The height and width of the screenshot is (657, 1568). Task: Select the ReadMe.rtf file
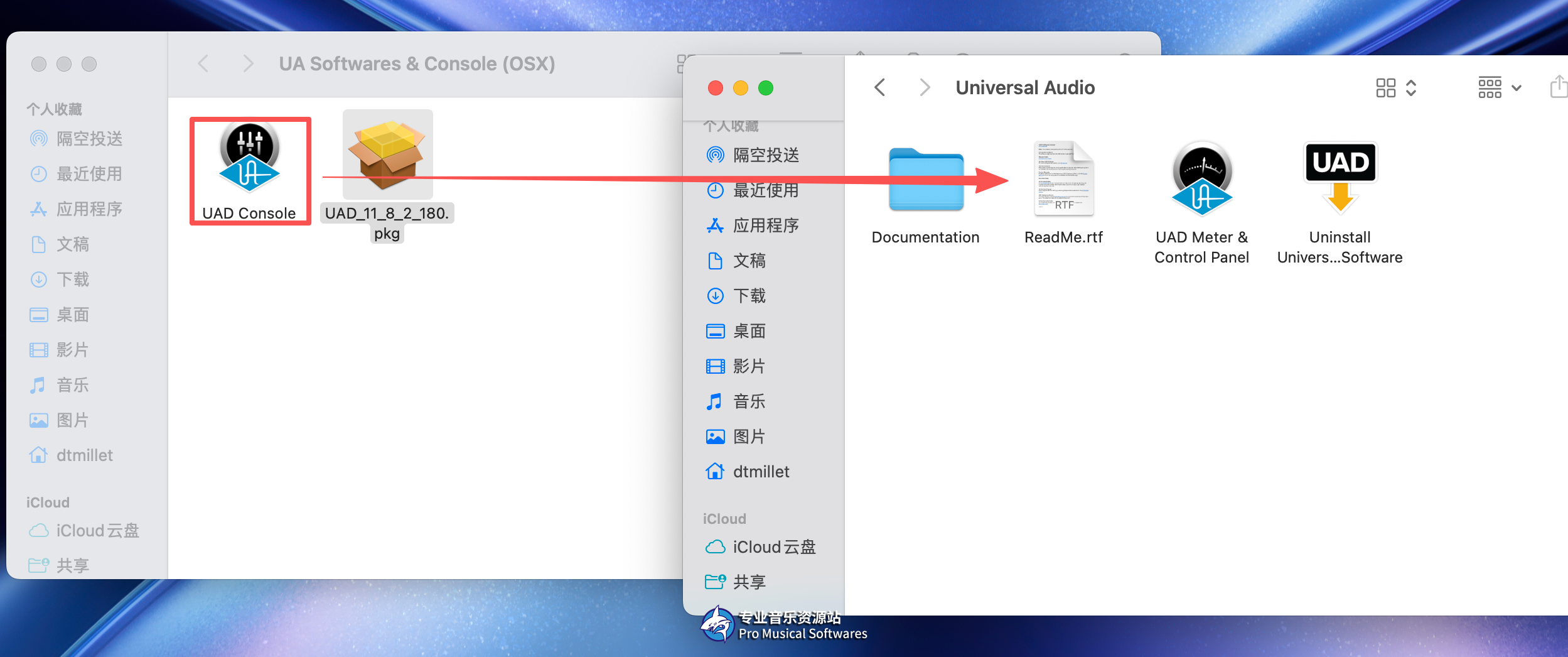tap(1063, 180)
